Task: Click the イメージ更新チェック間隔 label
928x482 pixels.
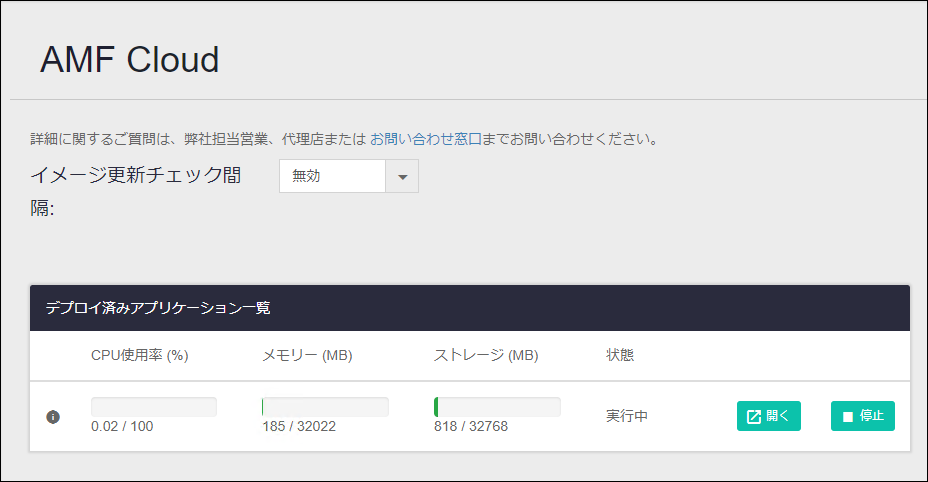Action: (136, 191)
